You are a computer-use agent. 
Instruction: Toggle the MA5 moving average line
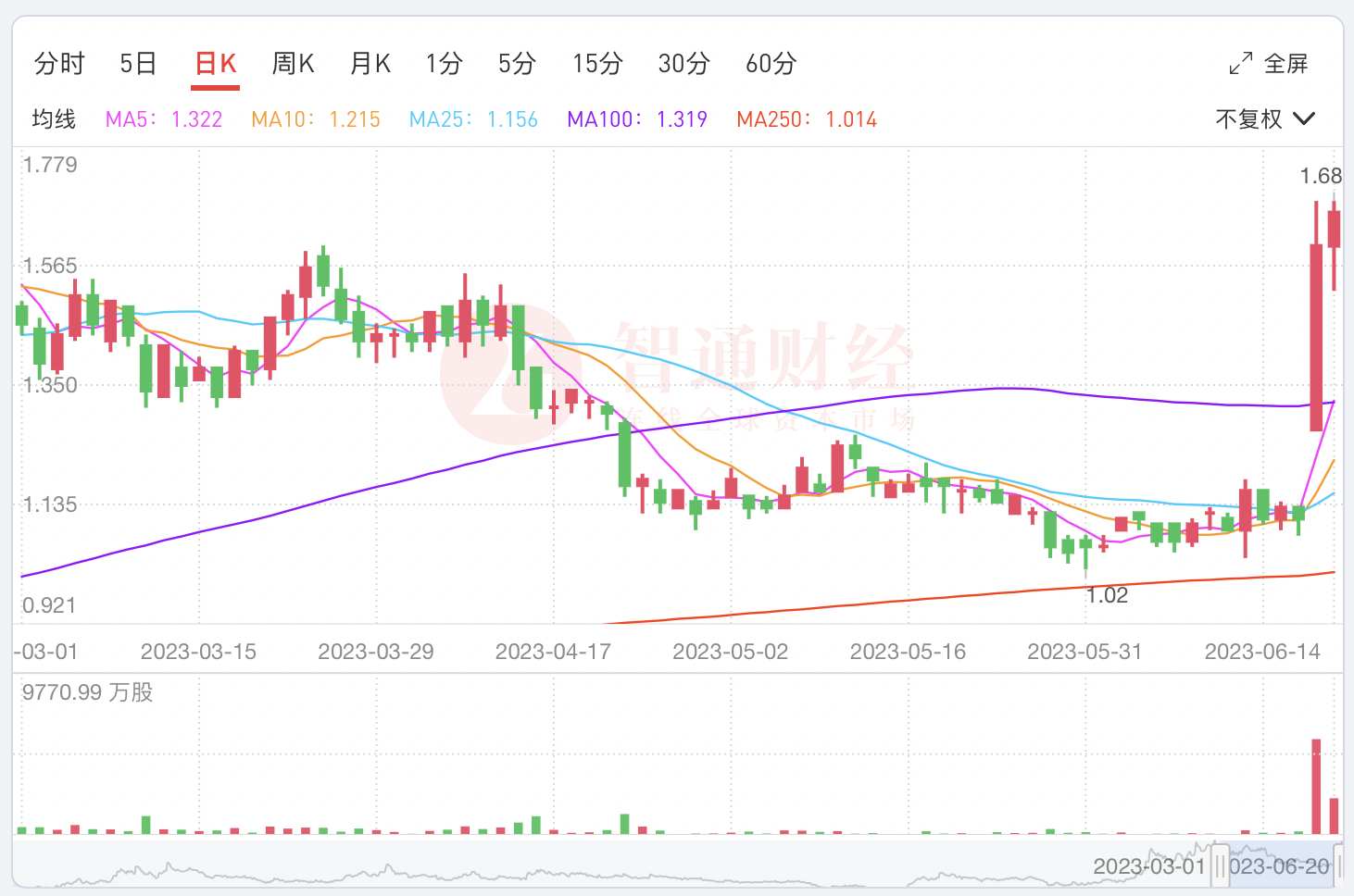point(162,118)
